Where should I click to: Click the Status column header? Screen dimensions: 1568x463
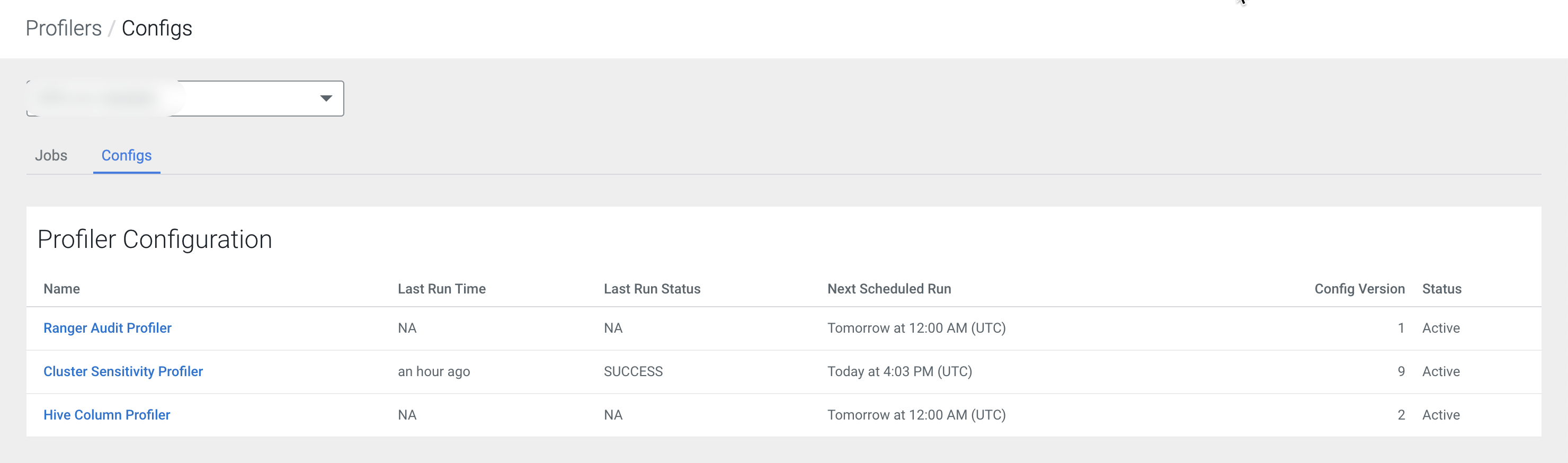1441,289
